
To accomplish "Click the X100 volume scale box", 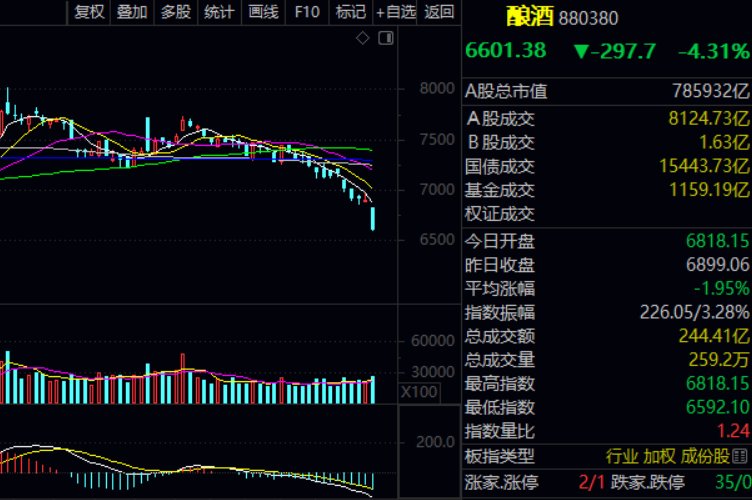I will [x=418, y=392].
